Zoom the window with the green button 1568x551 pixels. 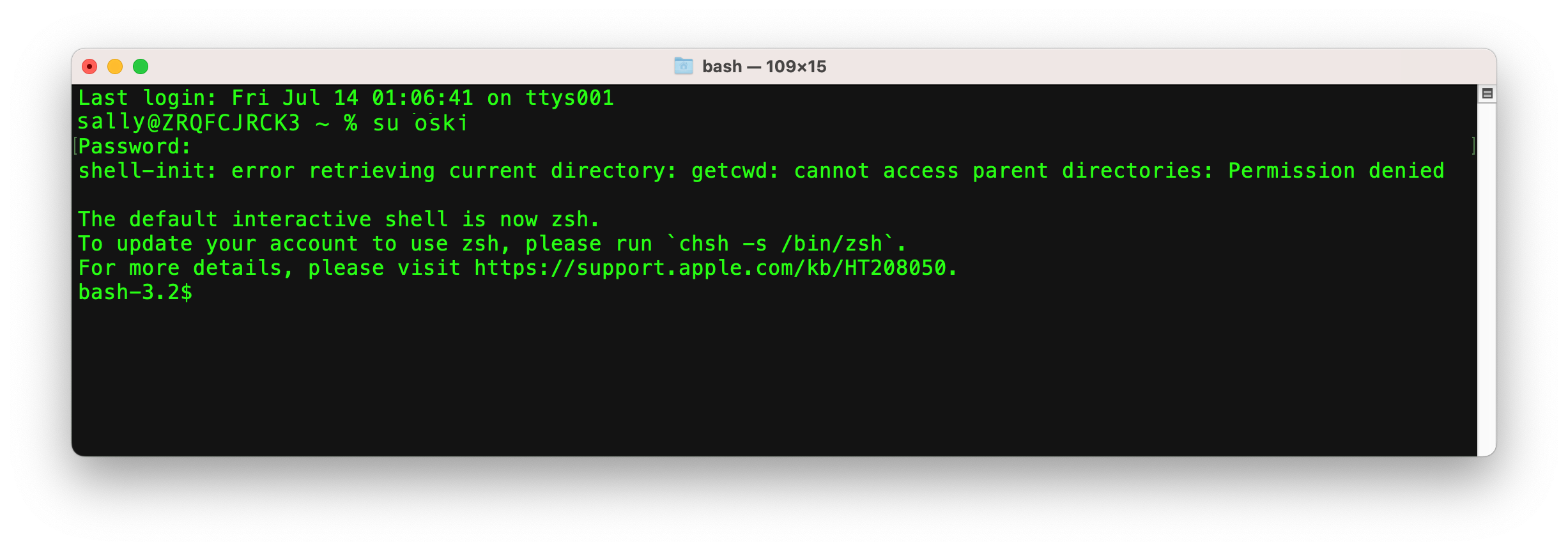(141, 66)
